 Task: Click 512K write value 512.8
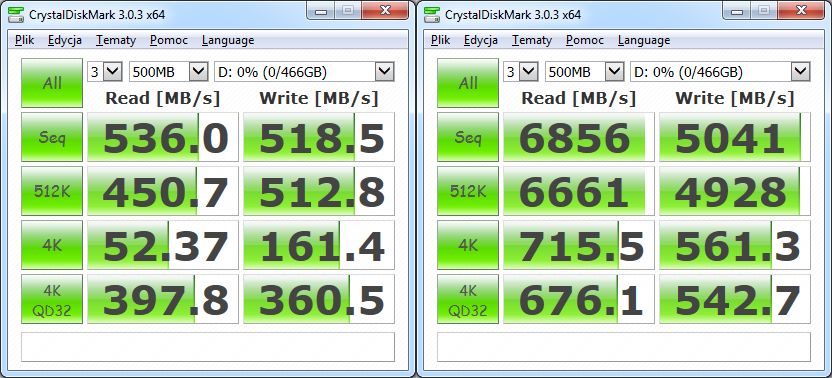tap(319, 191)
